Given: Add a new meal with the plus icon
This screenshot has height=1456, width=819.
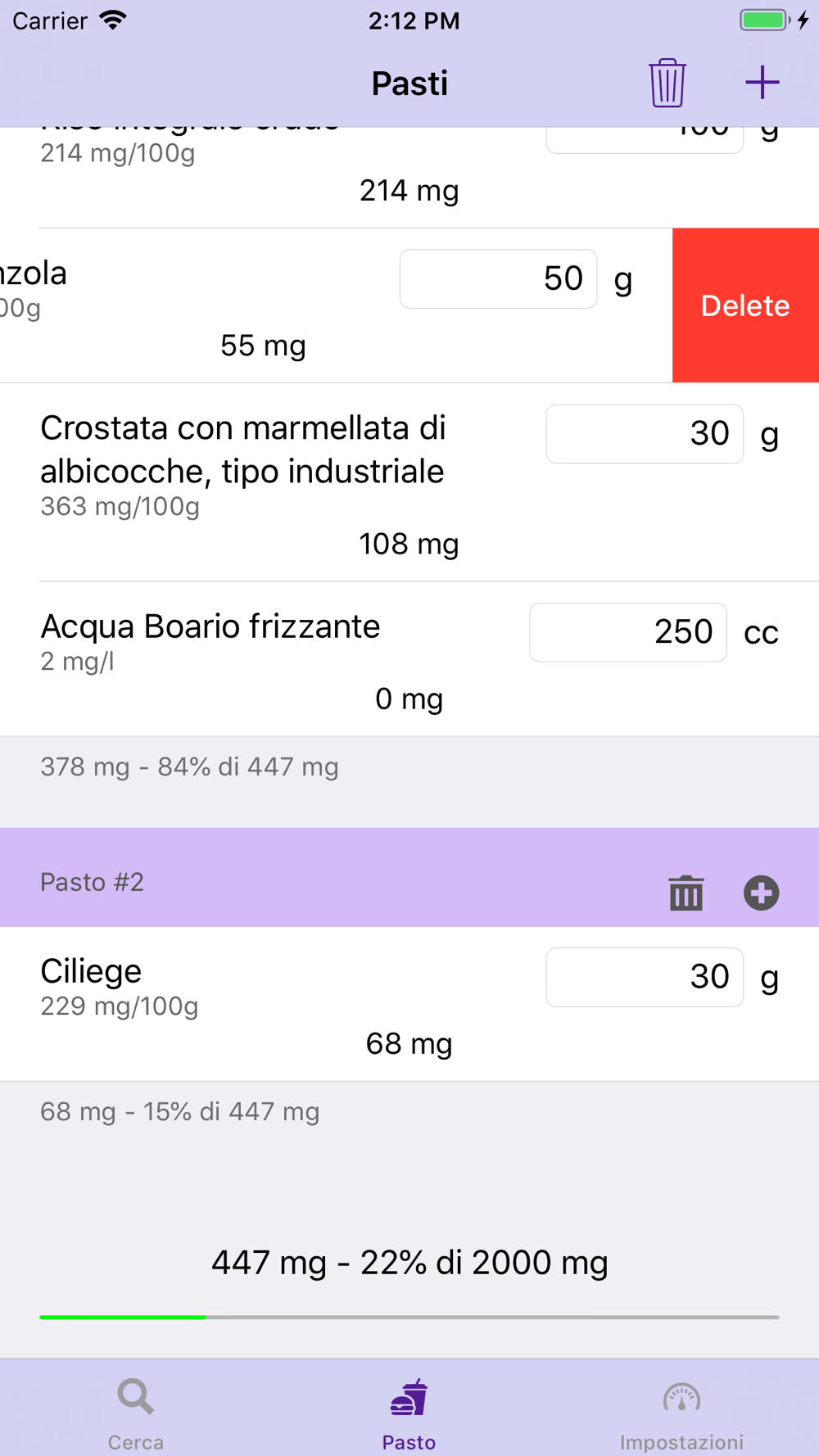Looking at the screenshot, I should click(762, 83).
